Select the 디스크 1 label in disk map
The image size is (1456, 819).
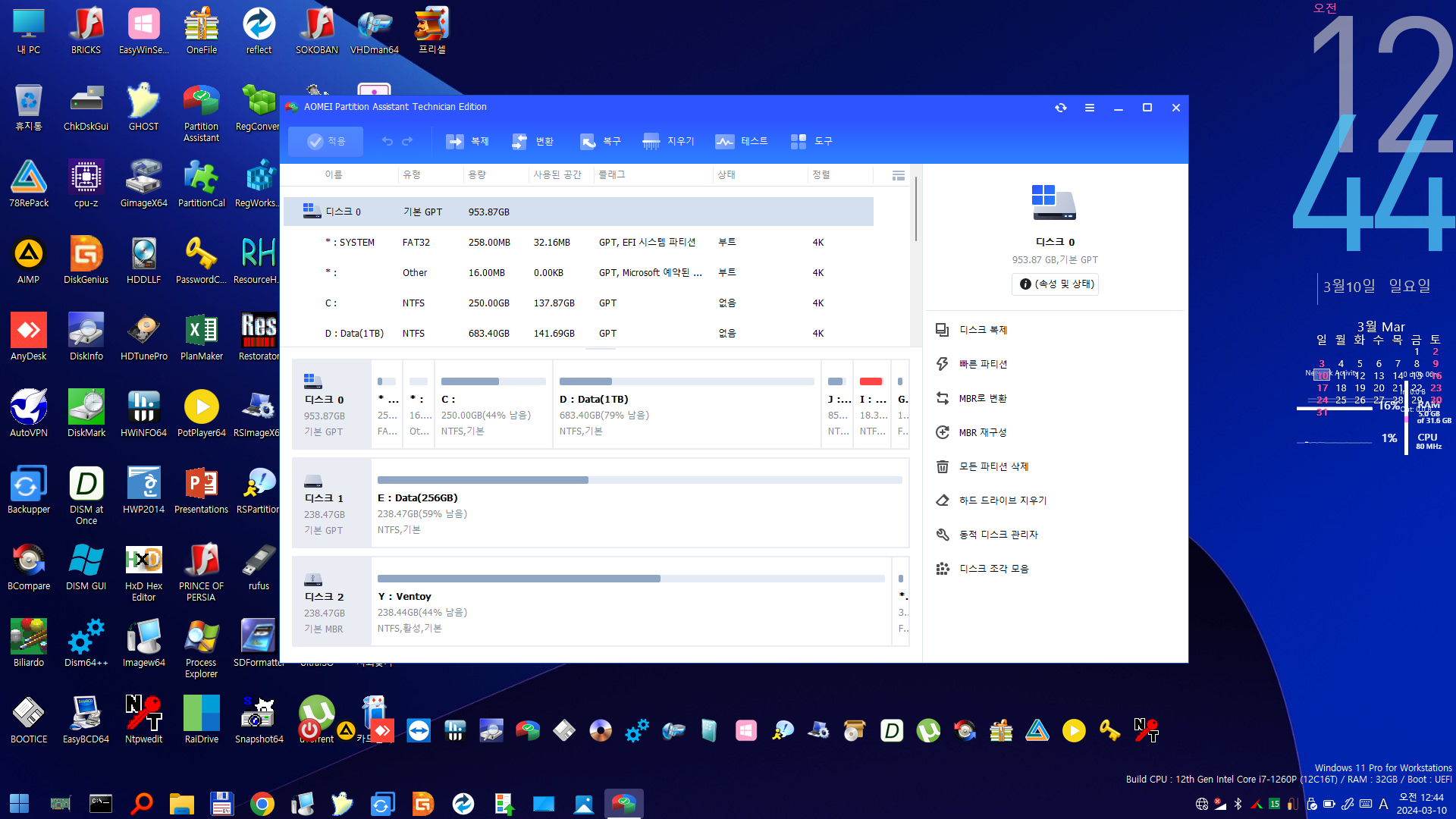coord(331,503)
